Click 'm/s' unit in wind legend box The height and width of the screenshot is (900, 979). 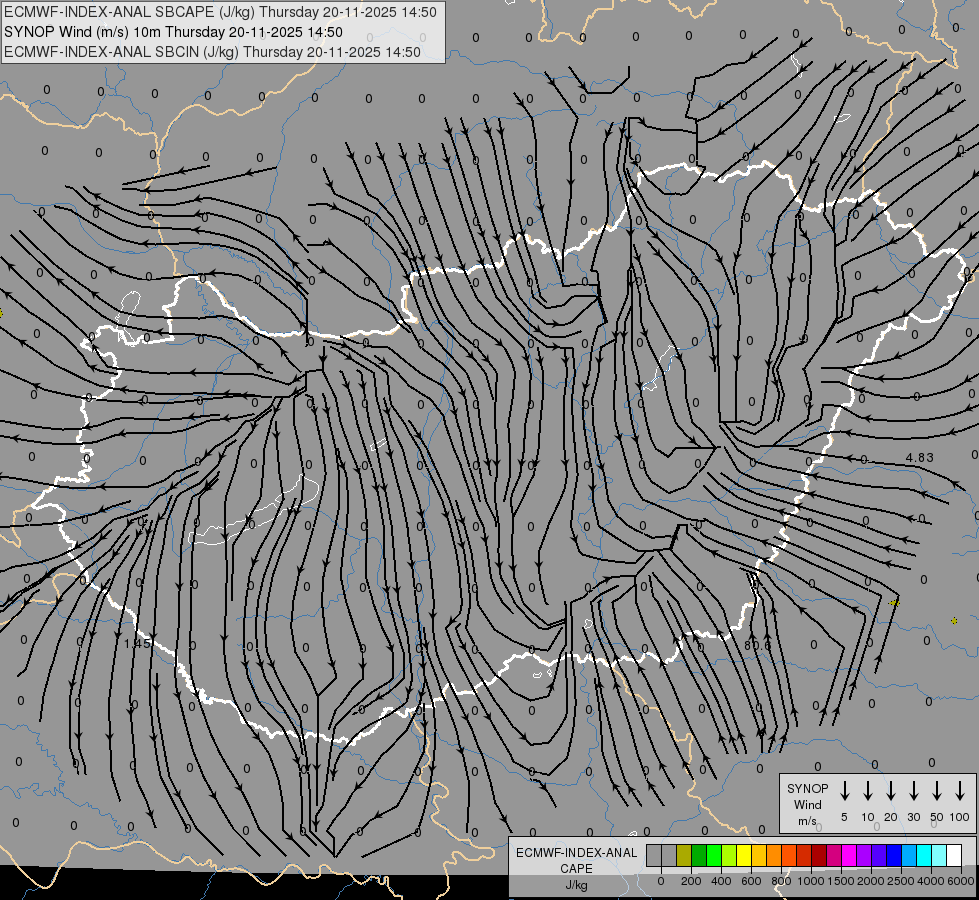click(x=807, y=821)
